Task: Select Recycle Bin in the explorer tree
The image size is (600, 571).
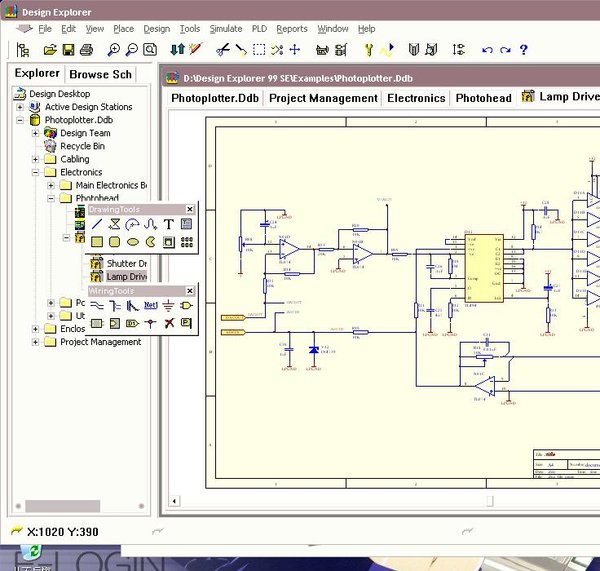Action: (82, 146)
